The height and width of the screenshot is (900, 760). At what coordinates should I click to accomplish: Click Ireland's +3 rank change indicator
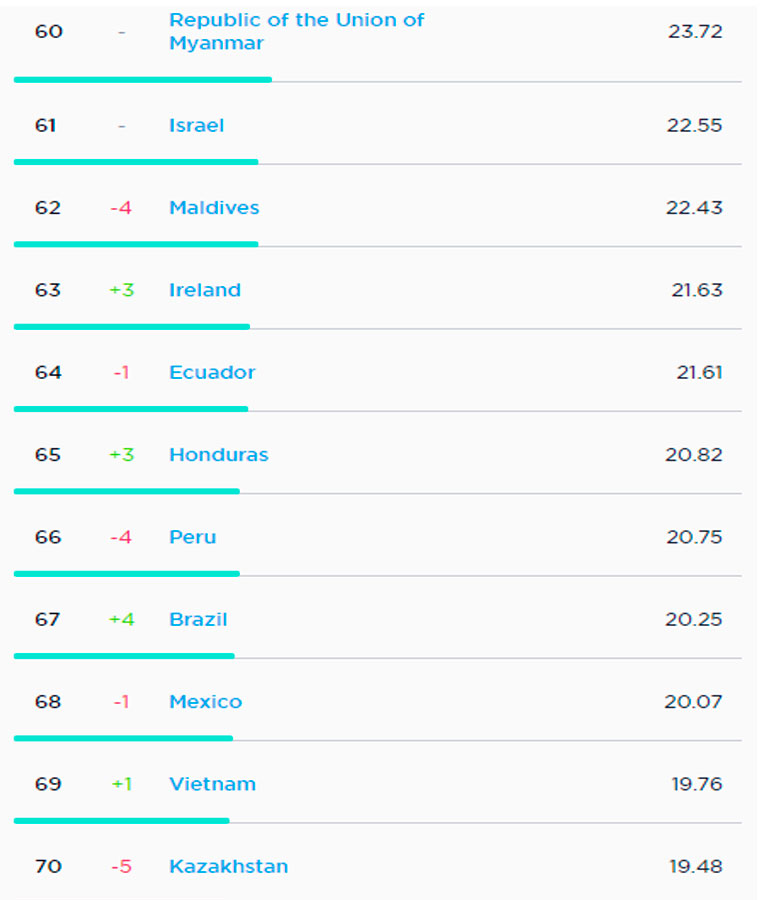pos(121,290)
